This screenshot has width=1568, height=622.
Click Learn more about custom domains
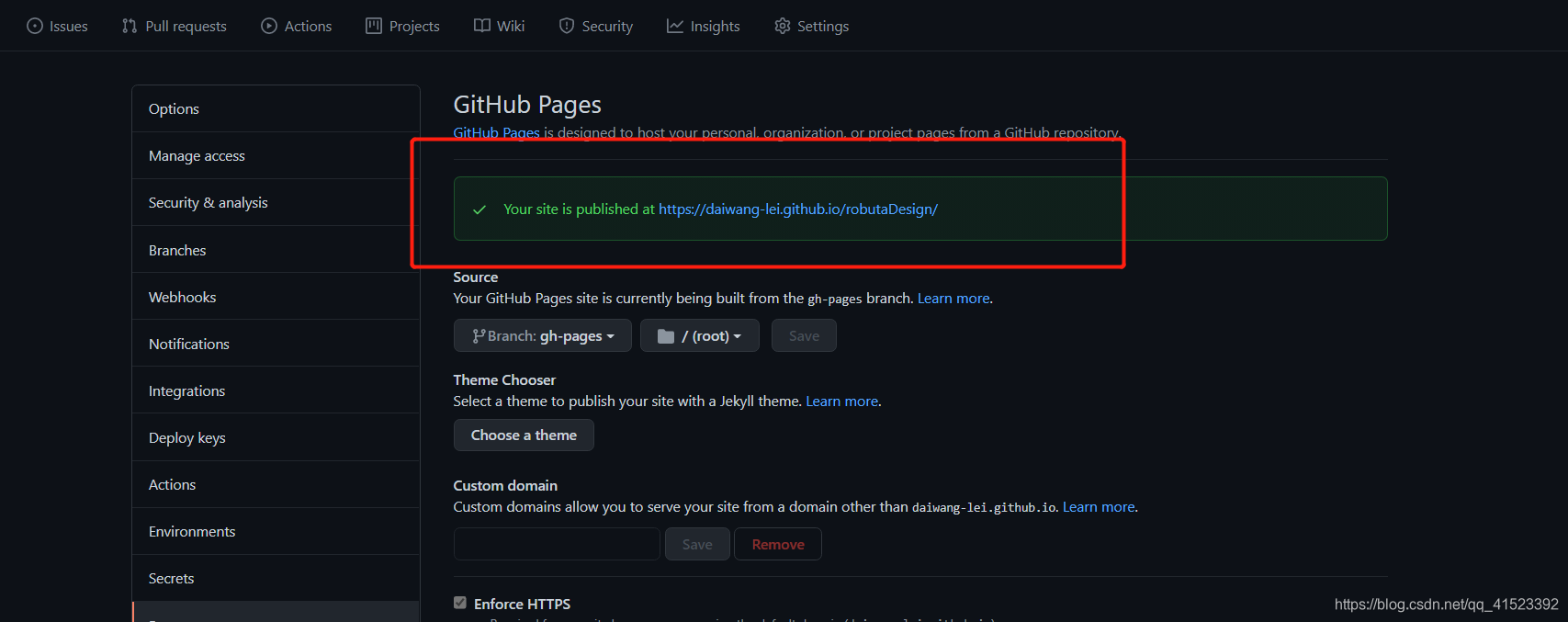tap(1099, 506)
